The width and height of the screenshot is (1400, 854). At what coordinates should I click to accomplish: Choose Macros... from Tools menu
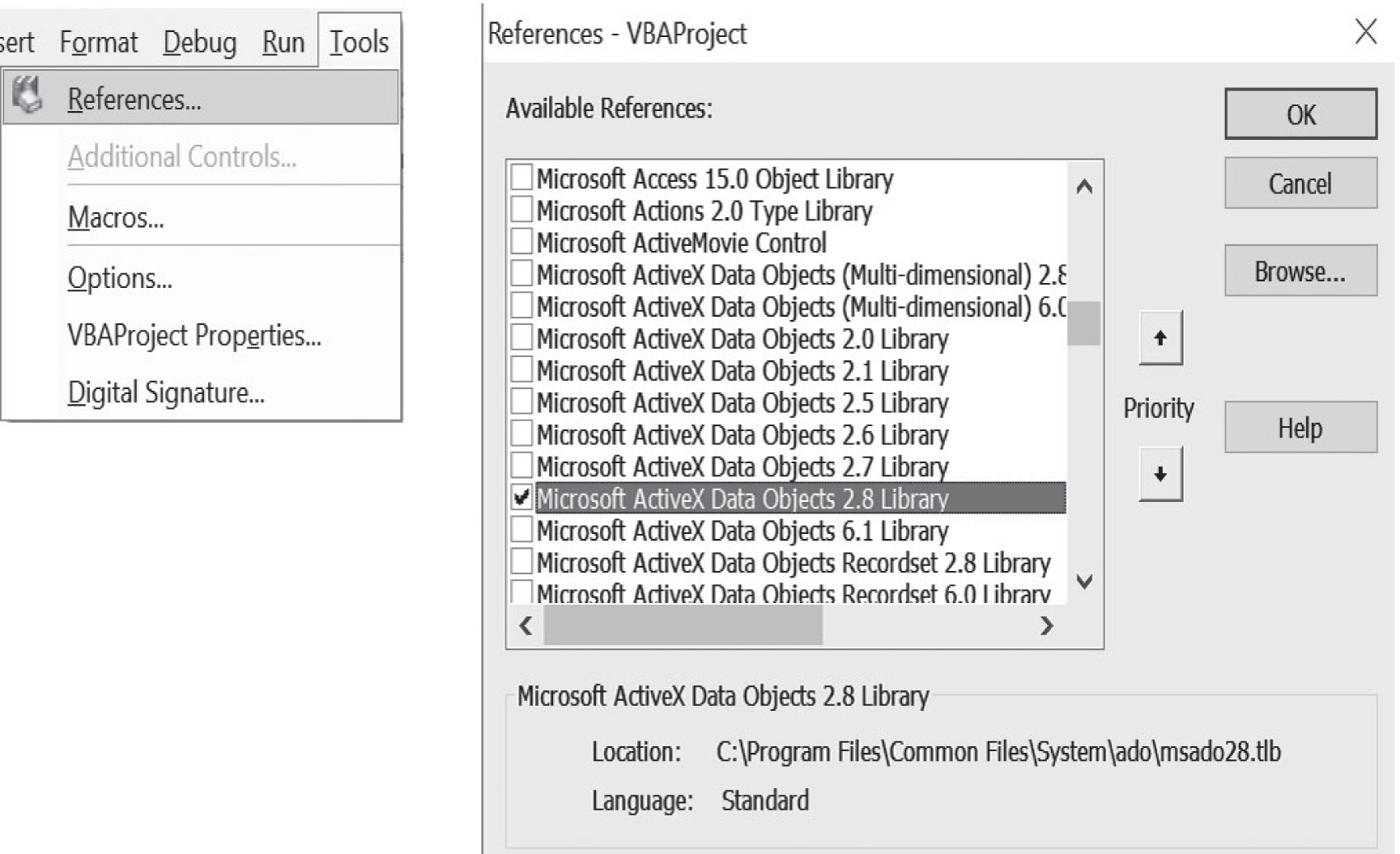coord(115,217)
